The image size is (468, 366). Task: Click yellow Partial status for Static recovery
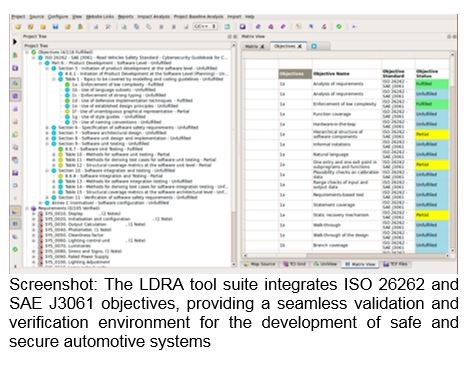point(432,215)
